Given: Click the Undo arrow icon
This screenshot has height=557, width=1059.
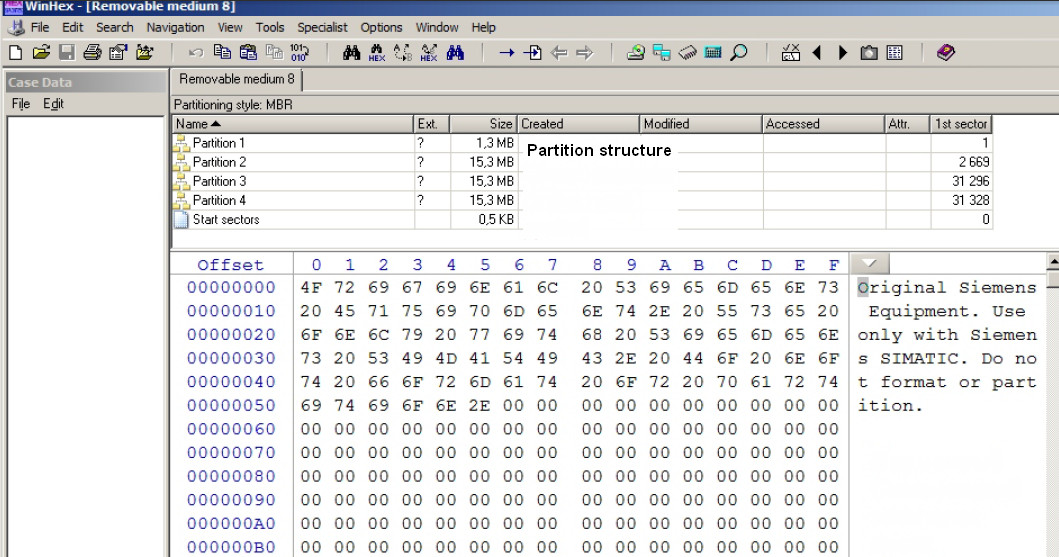Looking at the screenshot, I should [196, 53].
